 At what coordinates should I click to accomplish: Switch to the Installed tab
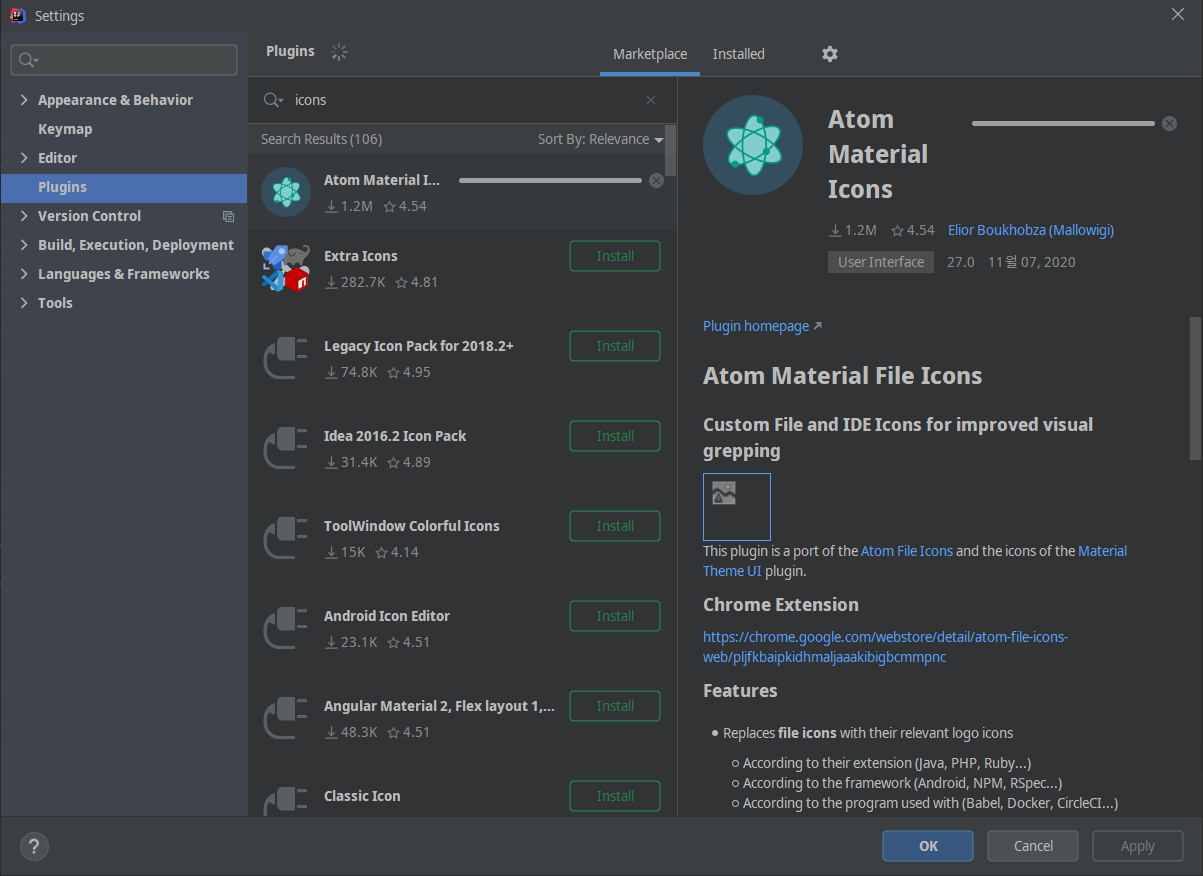[739, 54]
